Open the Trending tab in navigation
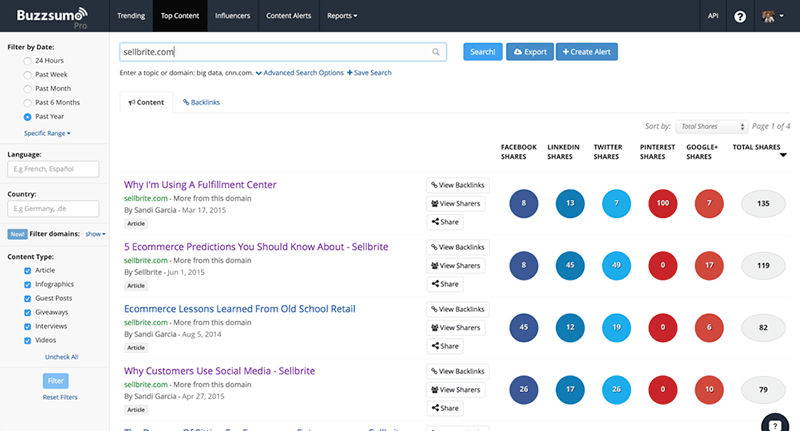Image resolution: width=800 pixels, height=431 pixels. 131,16
